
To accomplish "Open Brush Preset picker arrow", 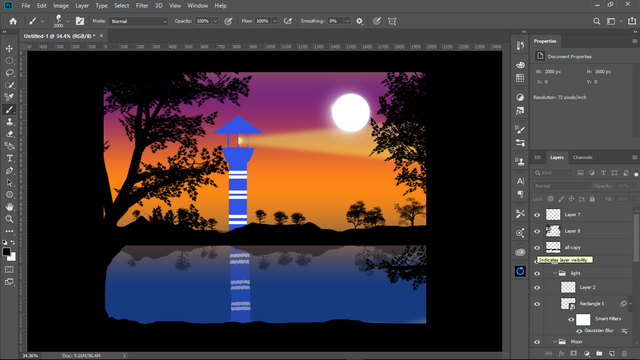I will pos(68,21).
